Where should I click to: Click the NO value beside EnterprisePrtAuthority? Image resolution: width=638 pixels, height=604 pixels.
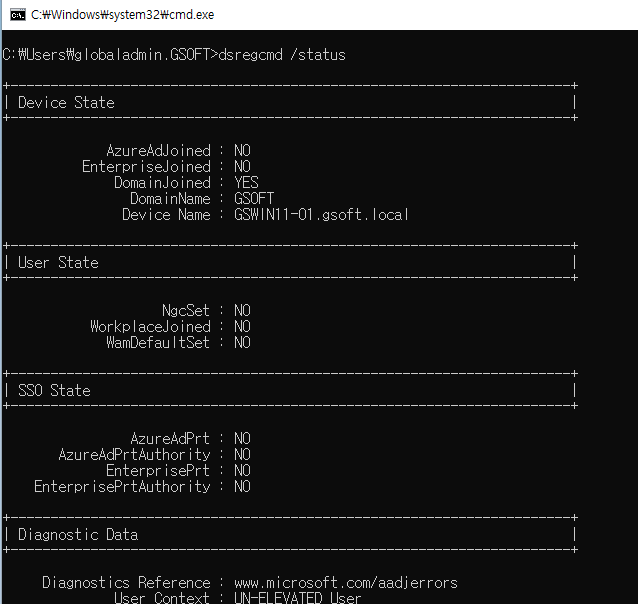point(243,486)
